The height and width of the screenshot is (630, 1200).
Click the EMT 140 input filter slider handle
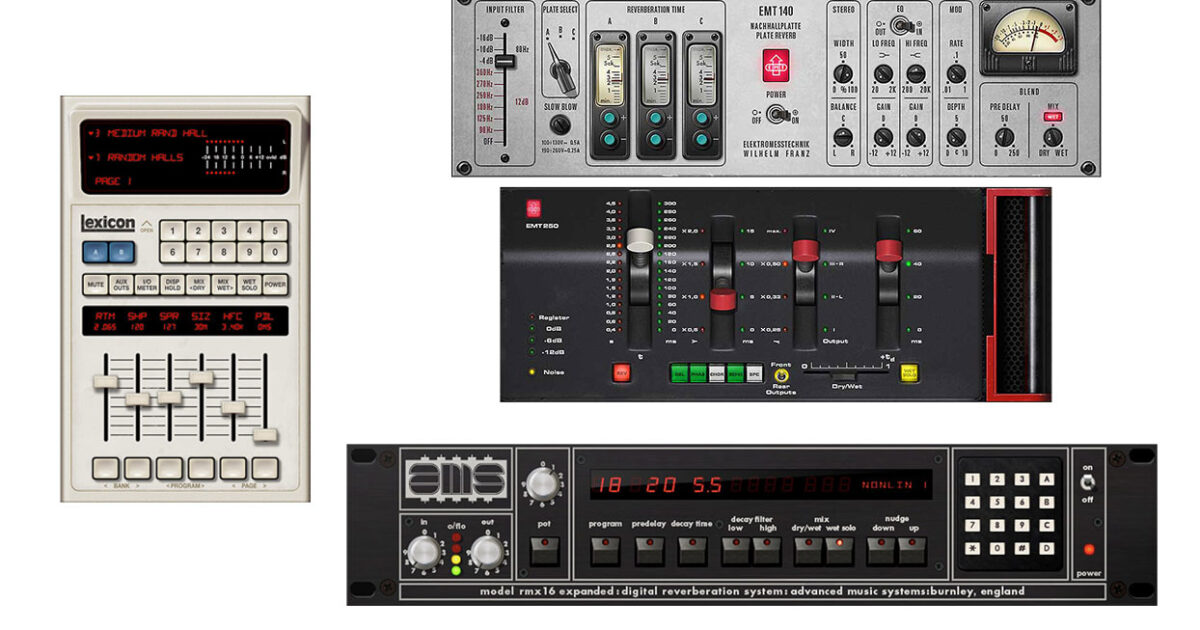(505, 62)
